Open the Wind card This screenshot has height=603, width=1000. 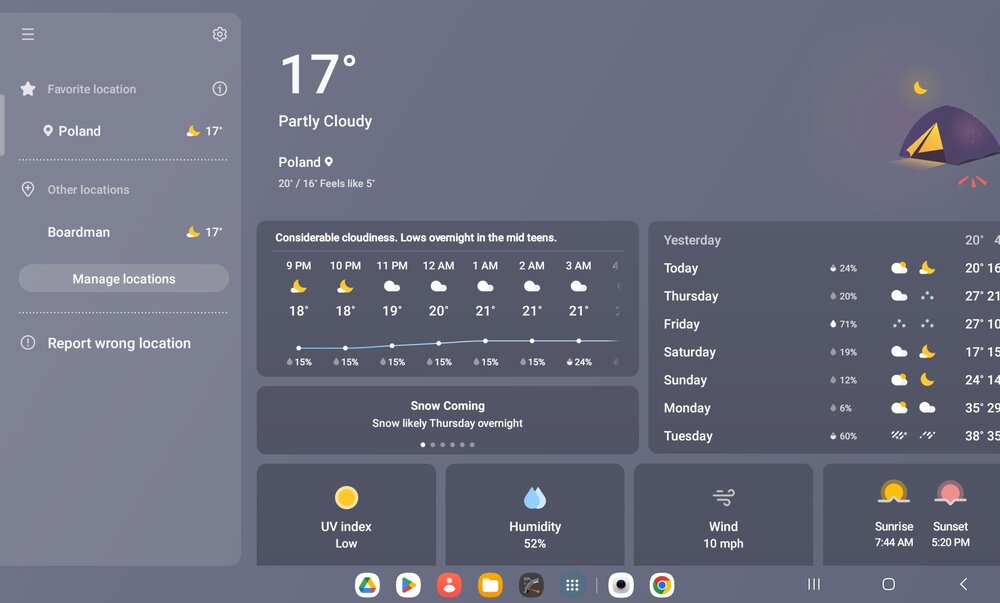(x=723, y=515)
